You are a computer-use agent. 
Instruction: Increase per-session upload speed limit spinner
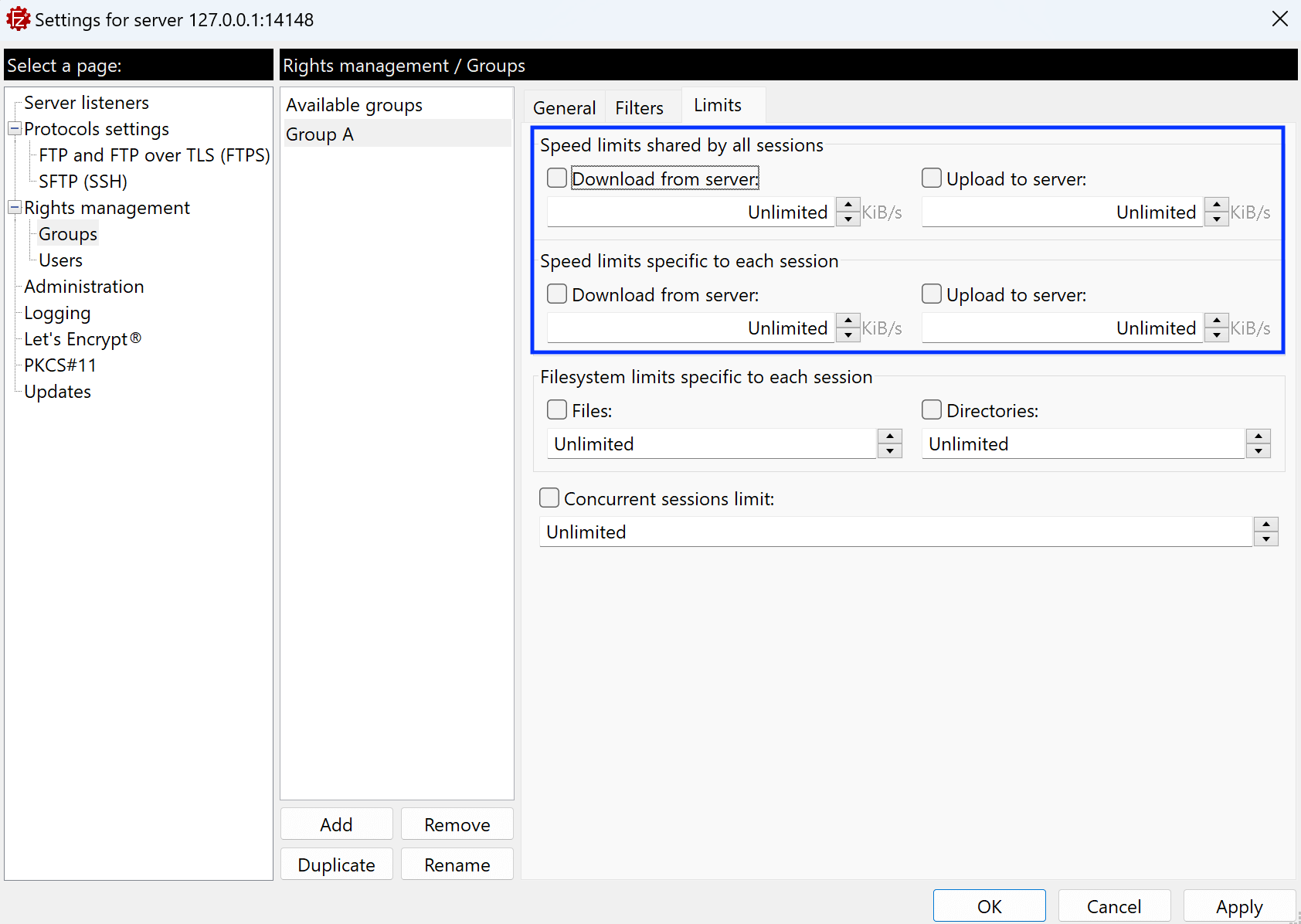(x=1216, y=321)
